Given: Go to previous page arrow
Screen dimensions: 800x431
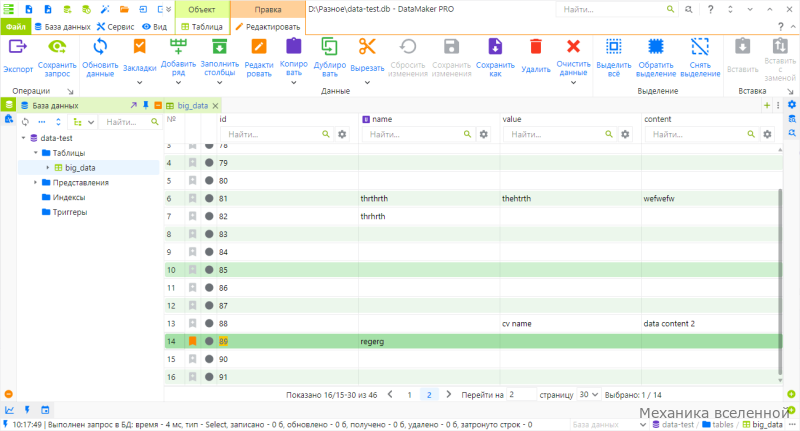Looking at the screenshot, I should pyautogui.click(x=390, y=394).
